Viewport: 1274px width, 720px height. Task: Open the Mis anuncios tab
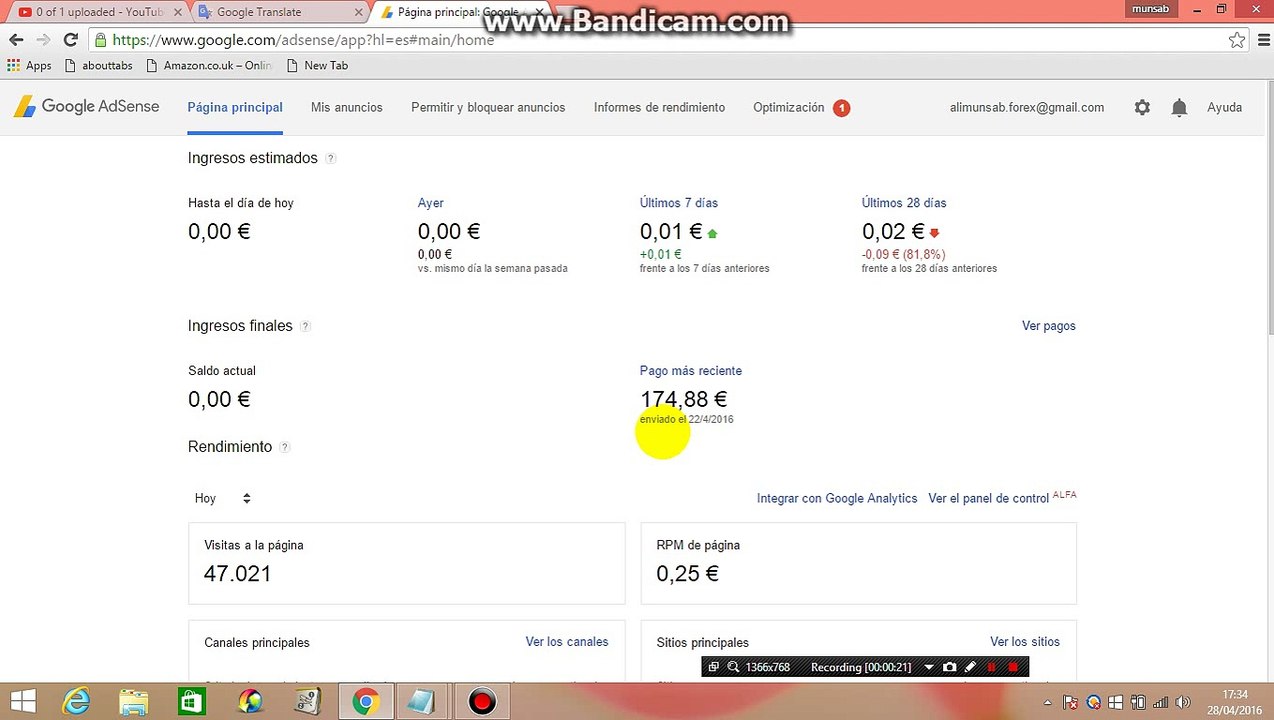[x=346, y=107]
